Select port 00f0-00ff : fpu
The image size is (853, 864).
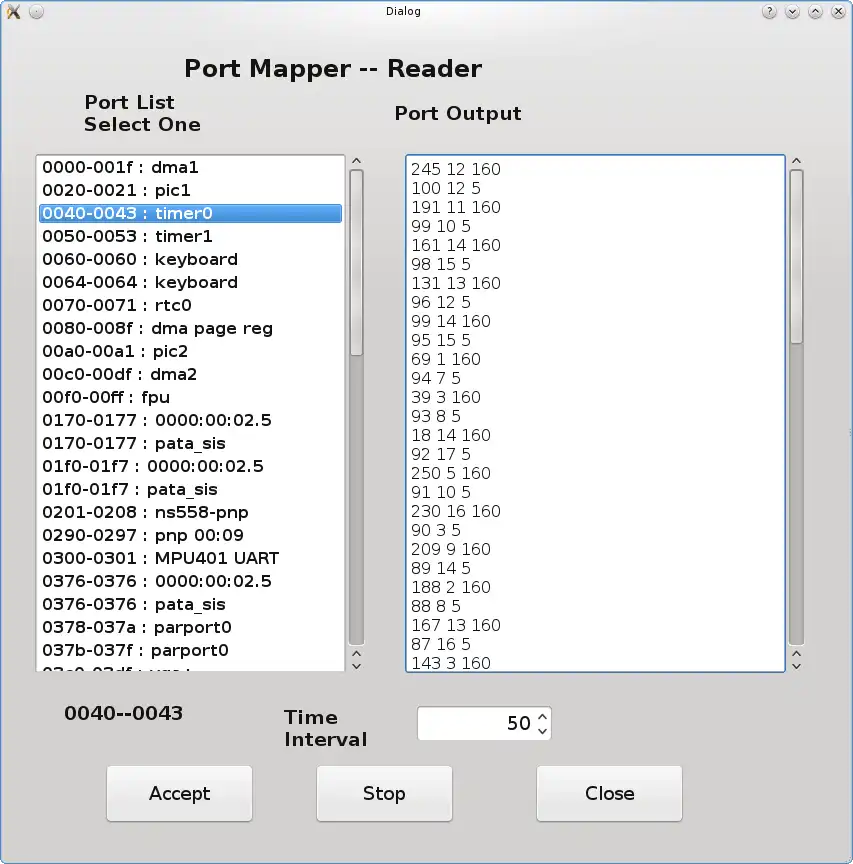click(190, 397)
